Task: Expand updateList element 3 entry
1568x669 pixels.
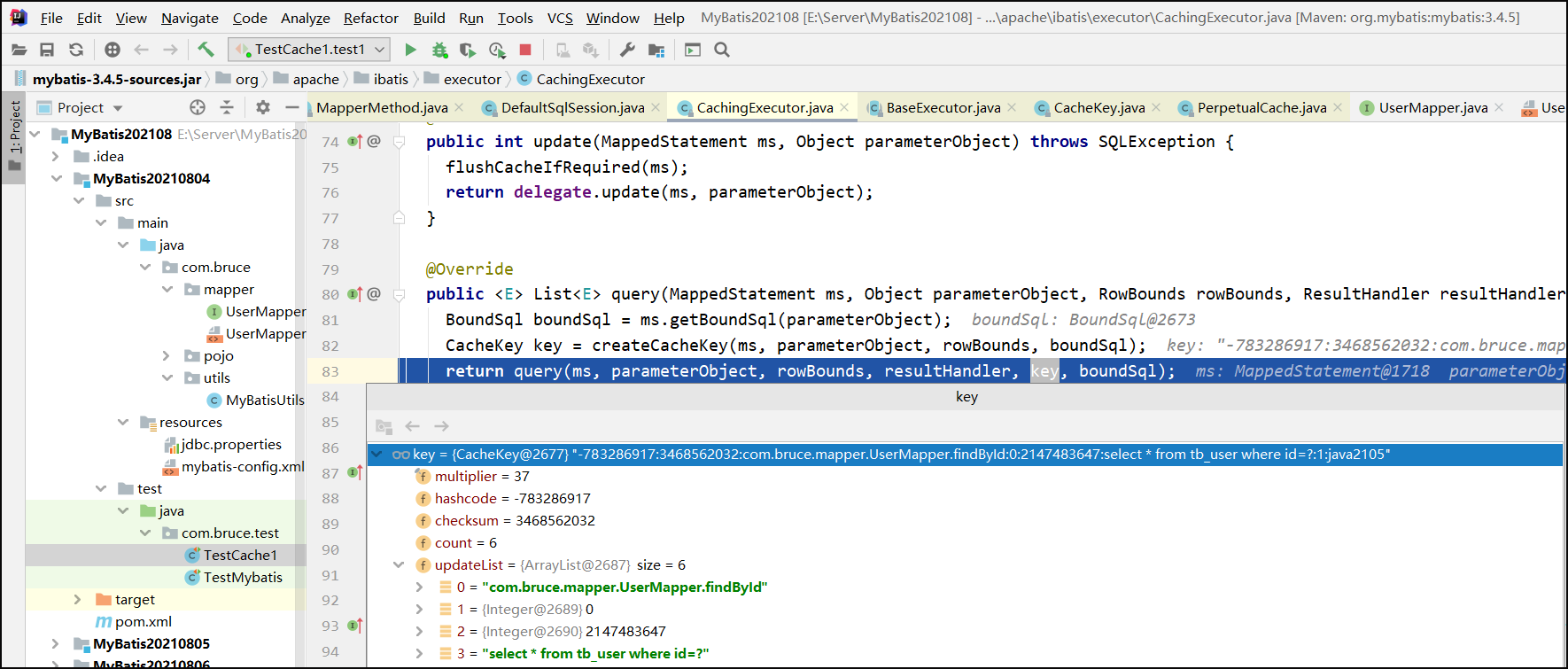Action: 419,653
